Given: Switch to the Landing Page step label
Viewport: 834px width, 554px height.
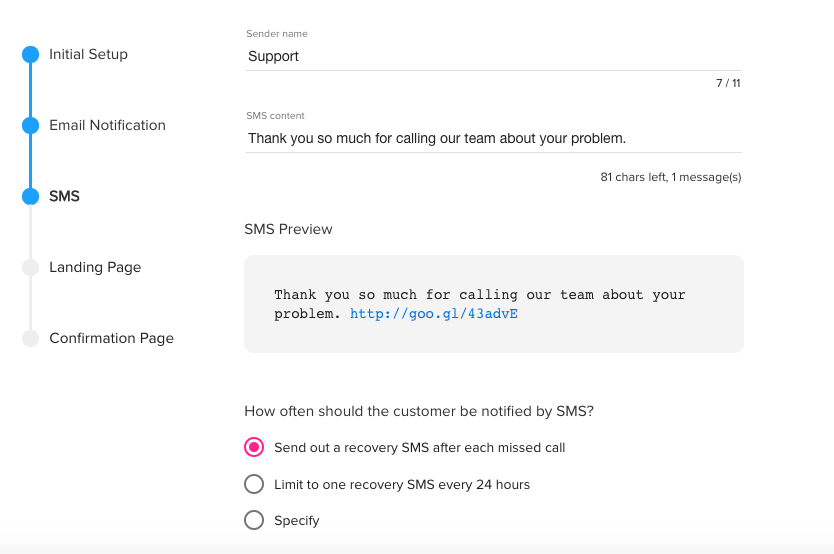Looking at the screenshot, I should (95, 267).
